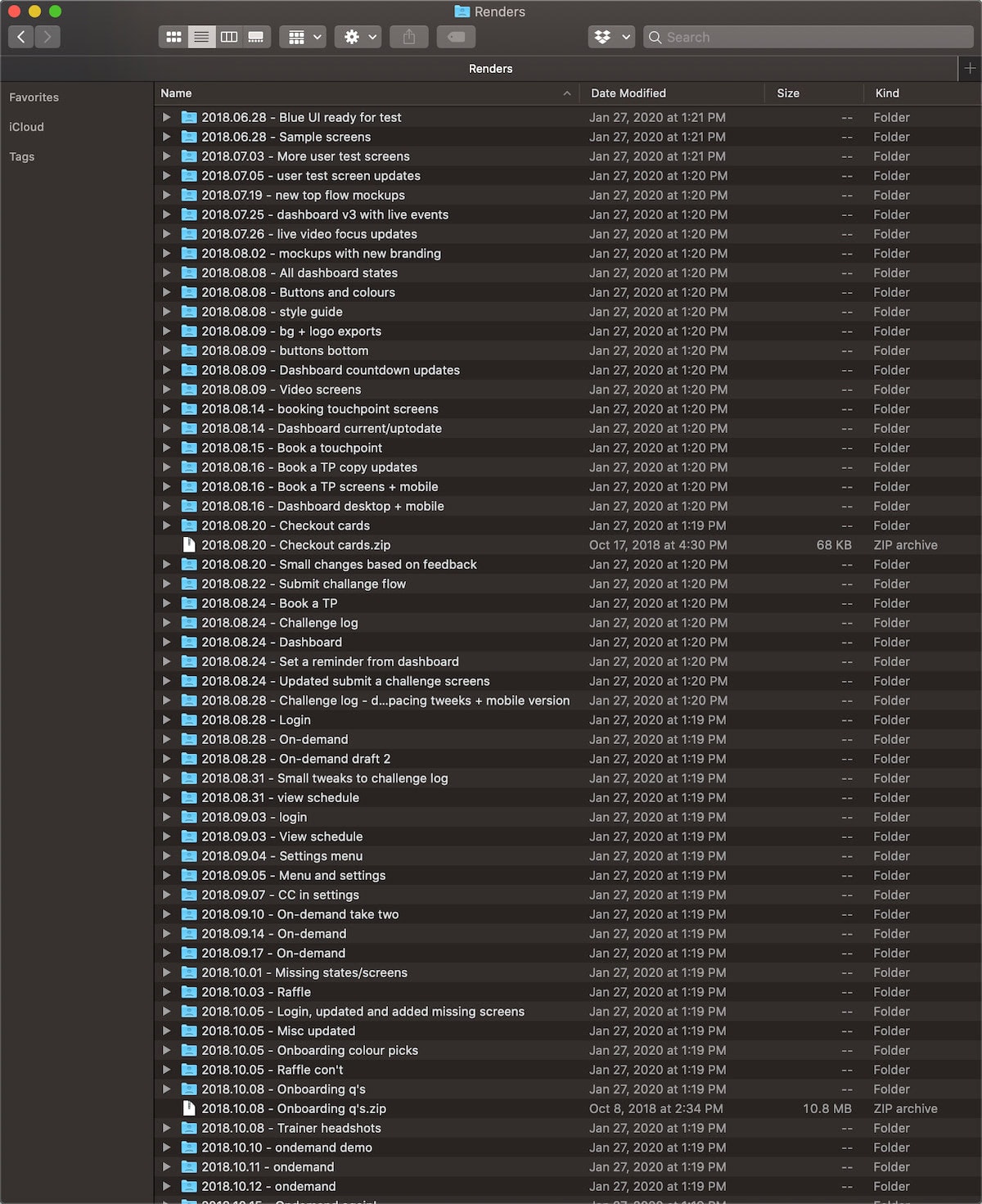Click the magnifying glass in the Search field
This screenshot has height=1204, width=982.
tap(655, 37)
